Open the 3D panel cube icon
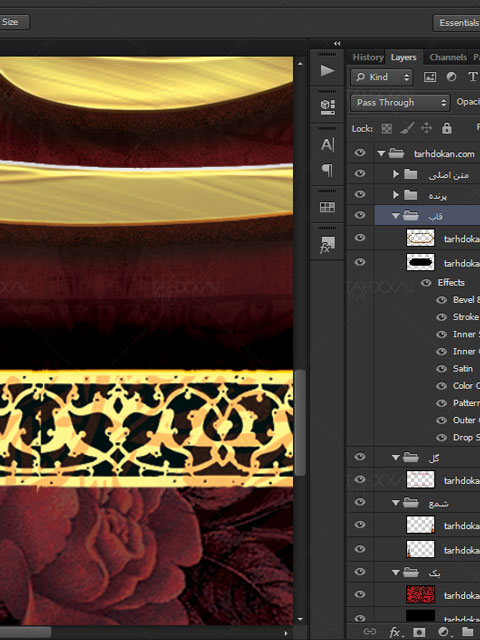The width and height of the screenshot is (480, 640). 327,107
